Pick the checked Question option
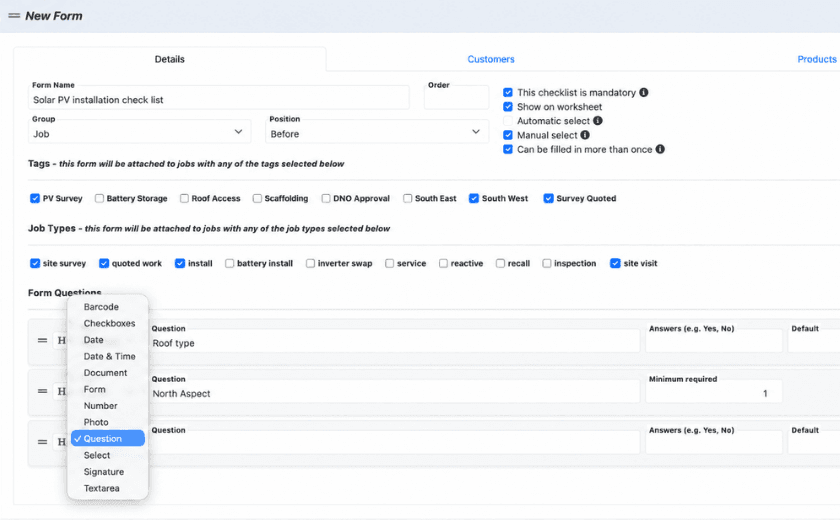The image size is (840, 520). point(108,438)
